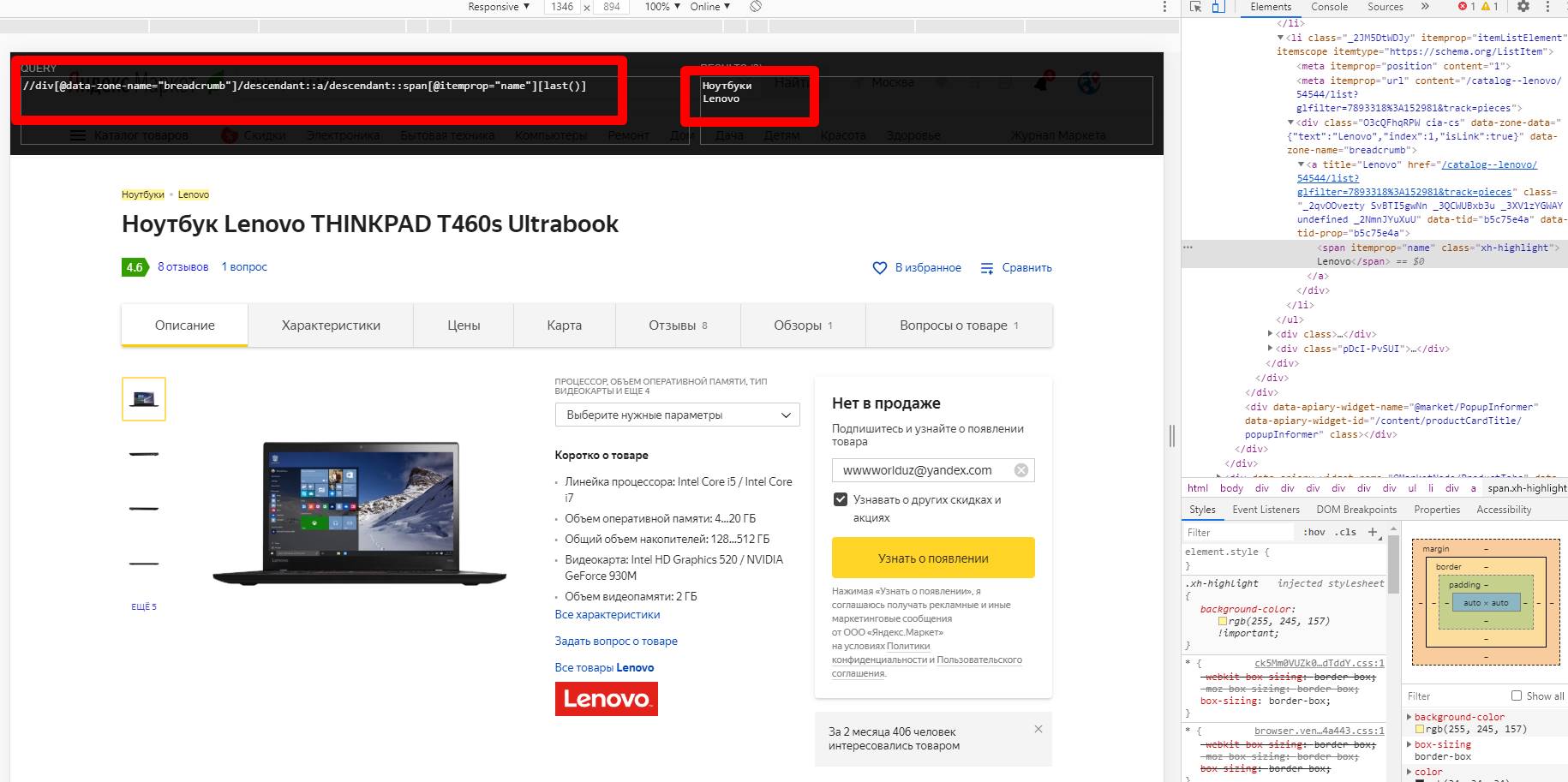The image size is (1568, 782).
Task: Toggle the device toolbar icon
Action: (x=1219, y=7)
